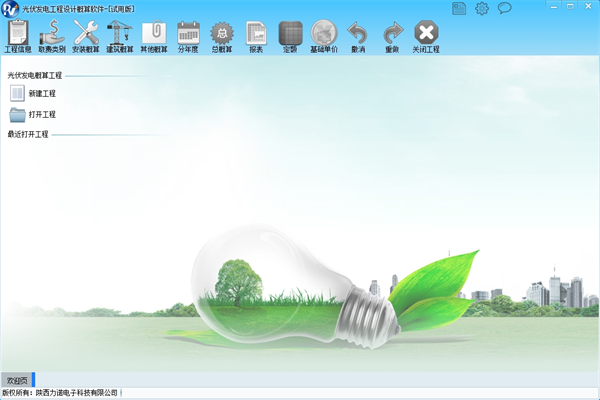Open 安装概算 wrench and screwdriver icon
600x400 pixels.
(86, 32)
